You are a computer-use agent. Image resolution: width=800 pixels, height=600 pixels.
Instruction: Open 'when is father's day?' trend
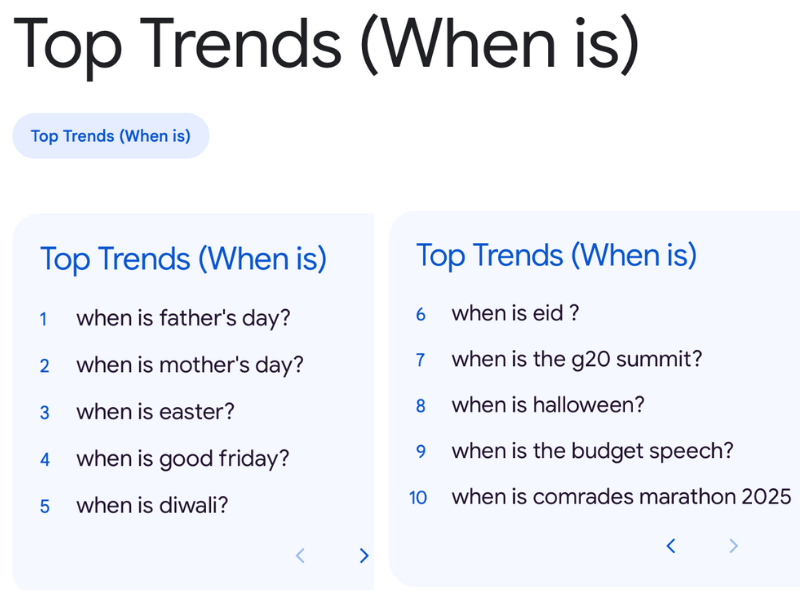coord(183,318)
